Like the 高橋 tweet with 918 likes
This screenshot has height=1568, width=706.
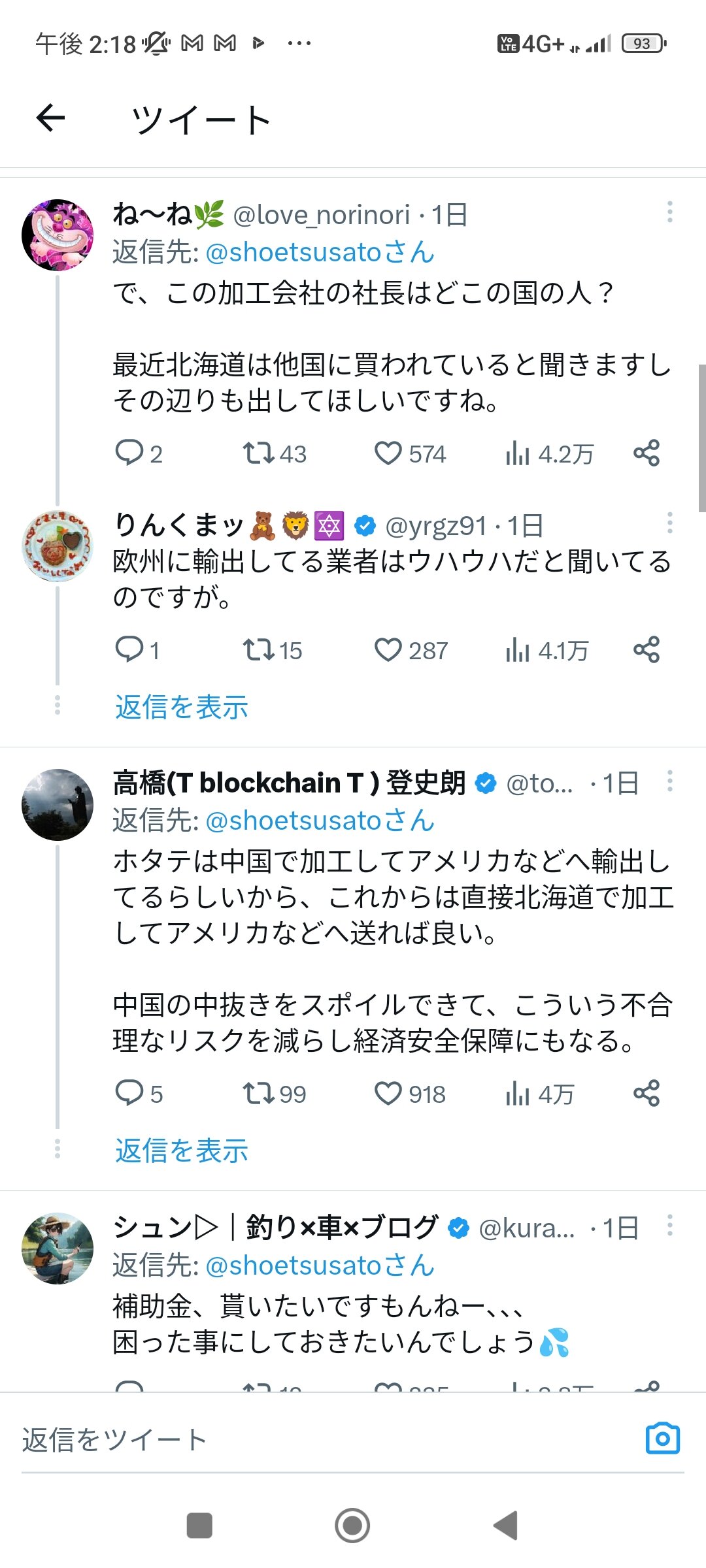click(x=388, y=1093)
